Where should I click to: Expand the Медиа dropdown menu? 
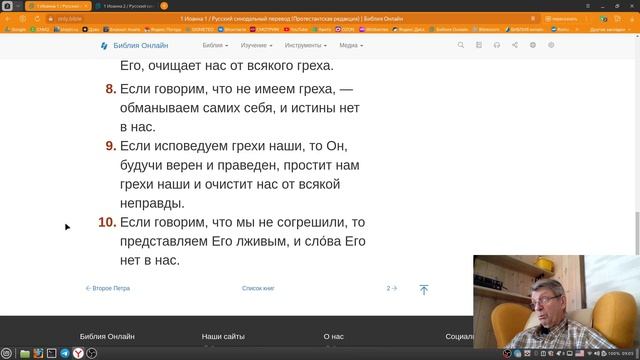351,45
